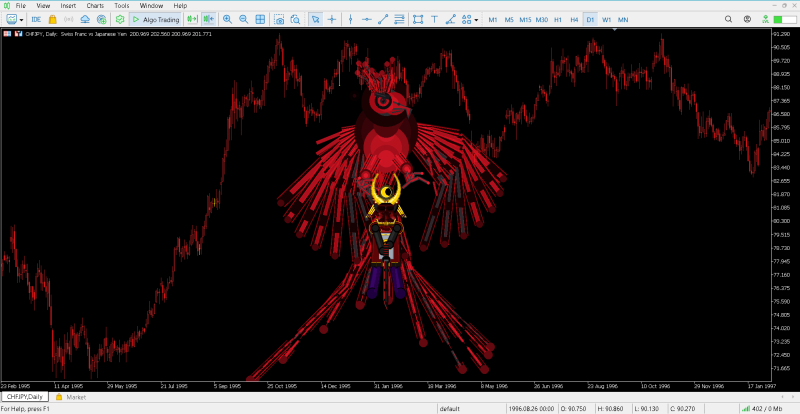Switch timeframe to M15
The image size is (800, 414).
tap(526, 20)
